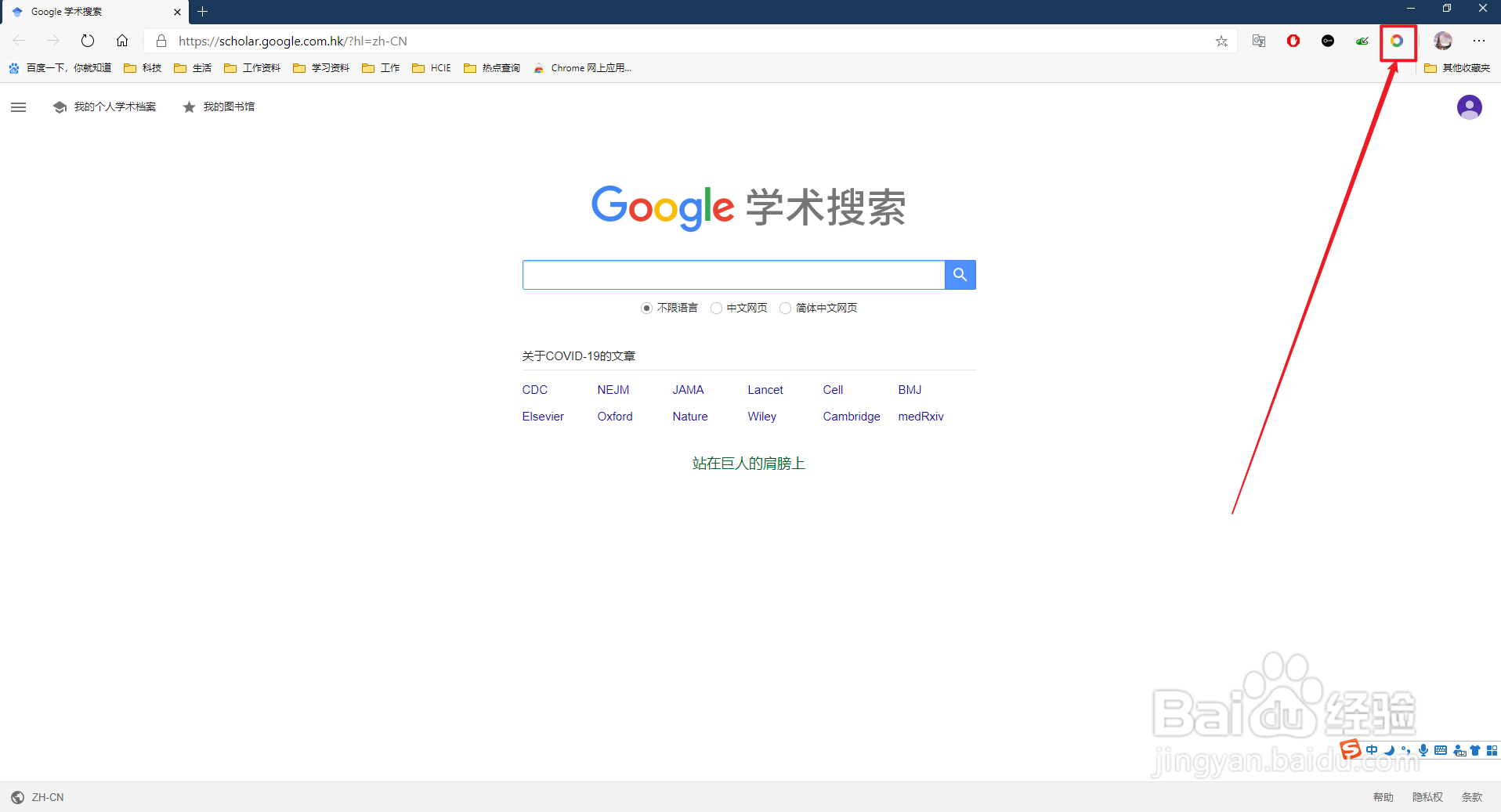Open the 百度一下，你就知道 bookmark
Screen dimensions: 1501x812
(60, 68)
